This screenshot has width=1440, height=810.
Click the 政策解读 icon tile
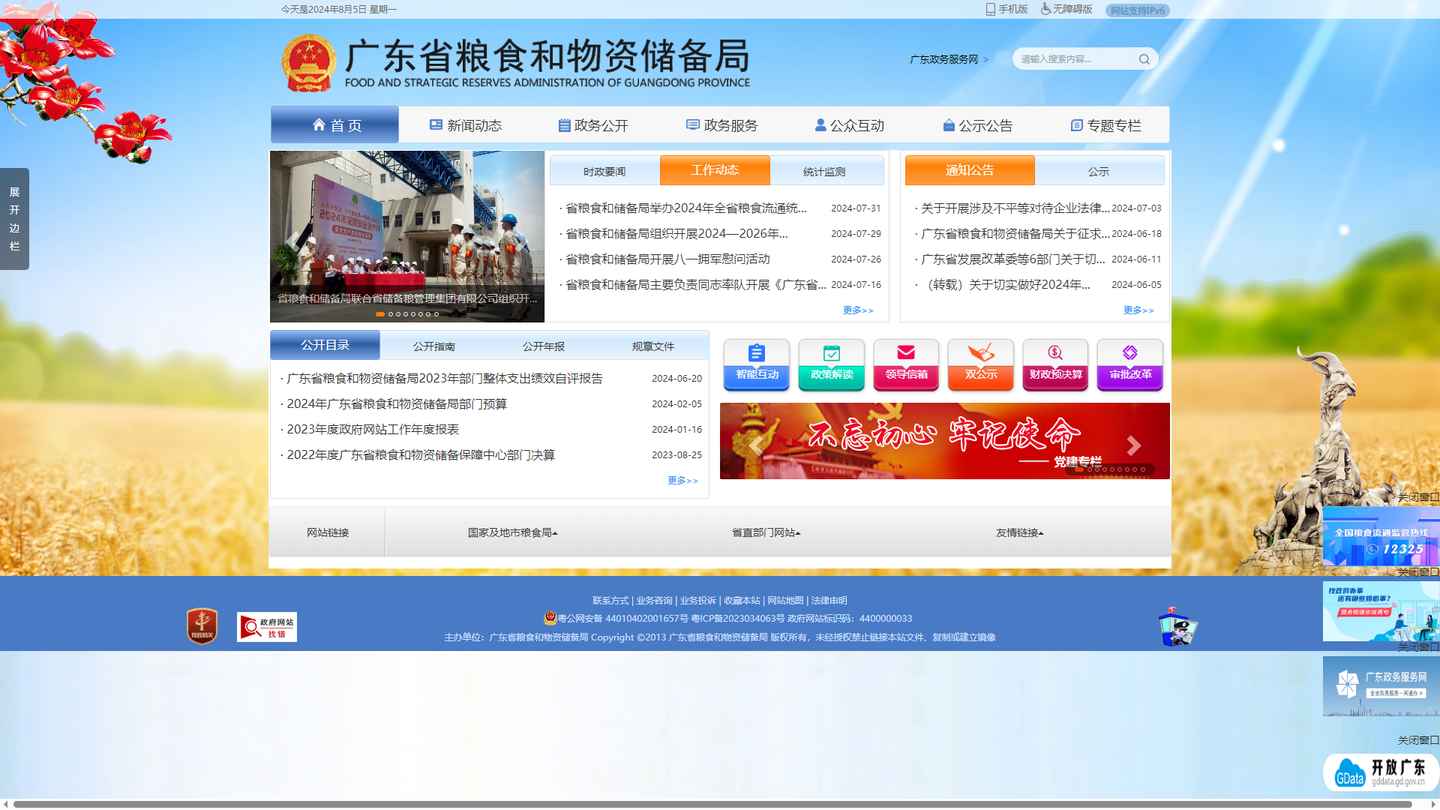831,364
